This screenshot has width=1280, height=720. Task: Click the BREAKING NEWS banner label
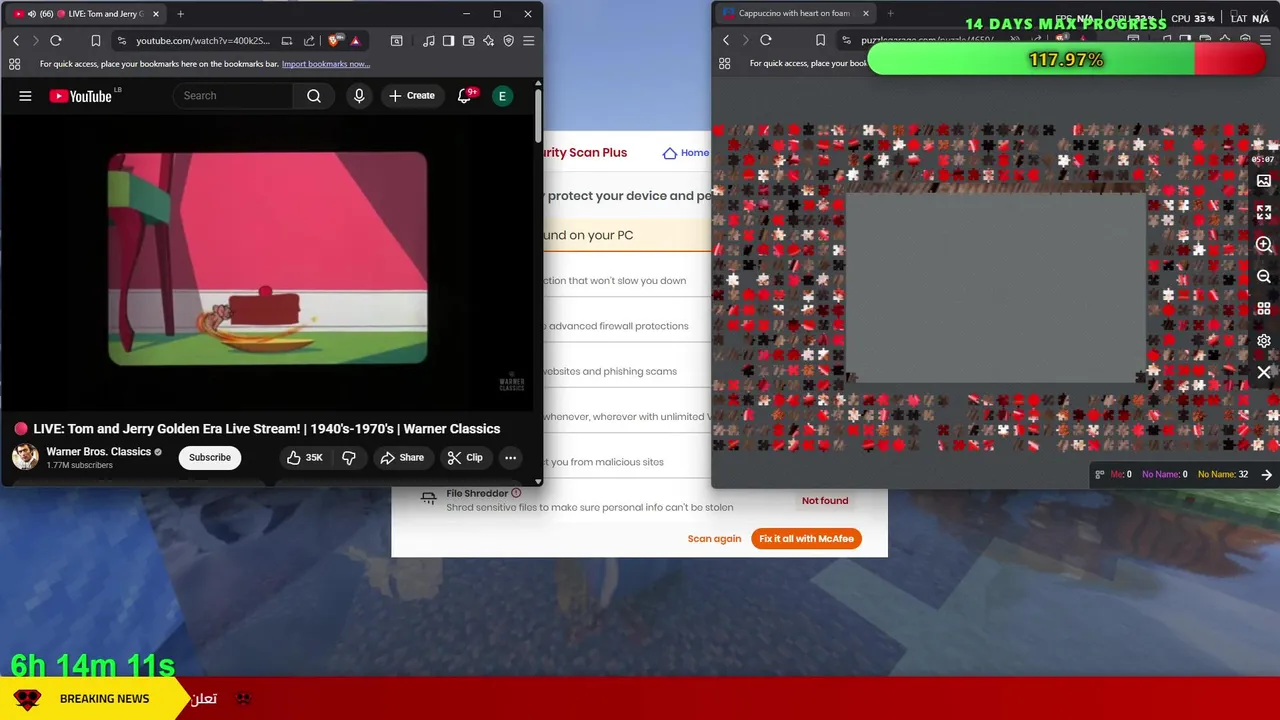coord(104,699)
